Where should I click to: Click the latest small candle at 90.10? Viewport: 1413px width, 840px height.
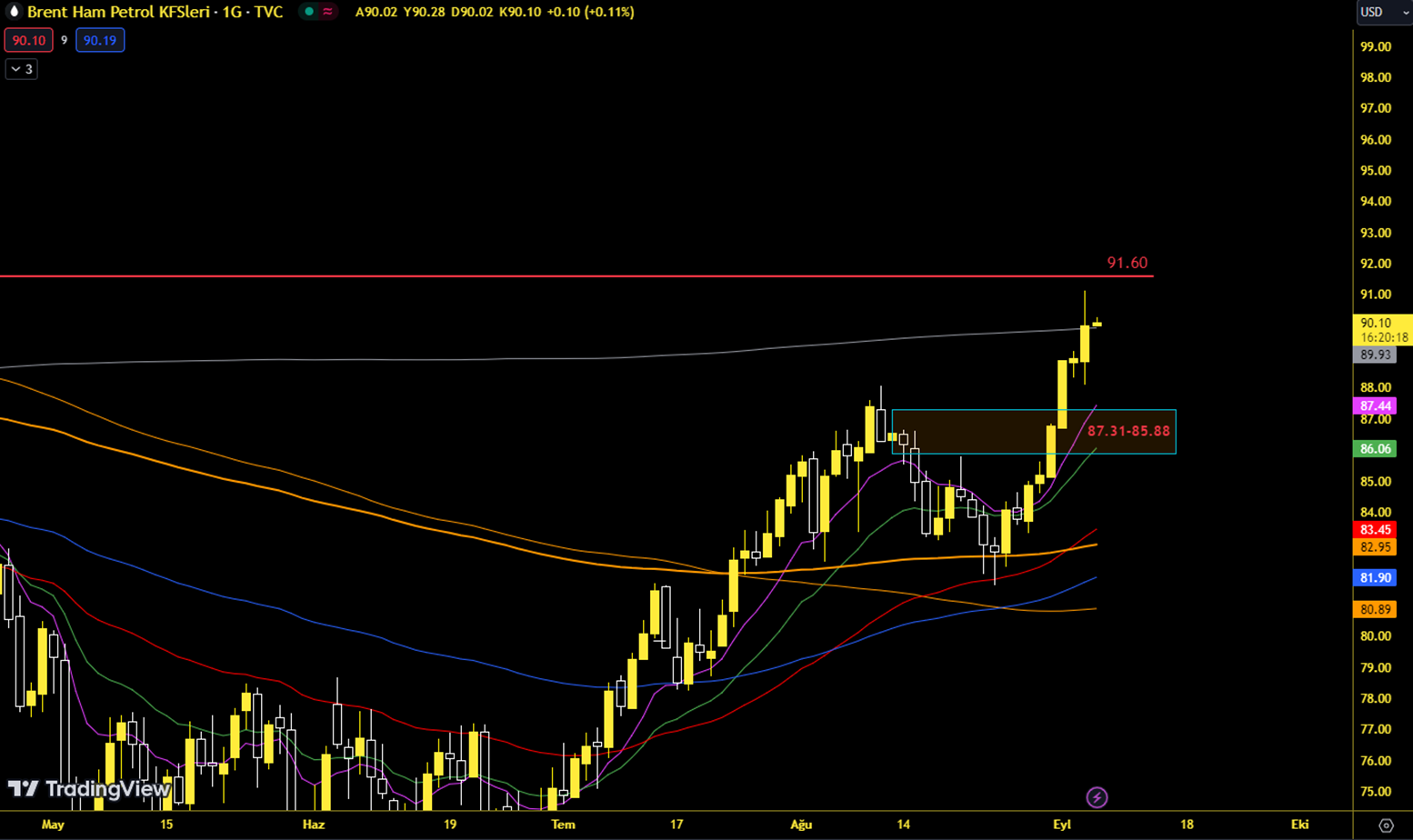tap(1097, 323)
